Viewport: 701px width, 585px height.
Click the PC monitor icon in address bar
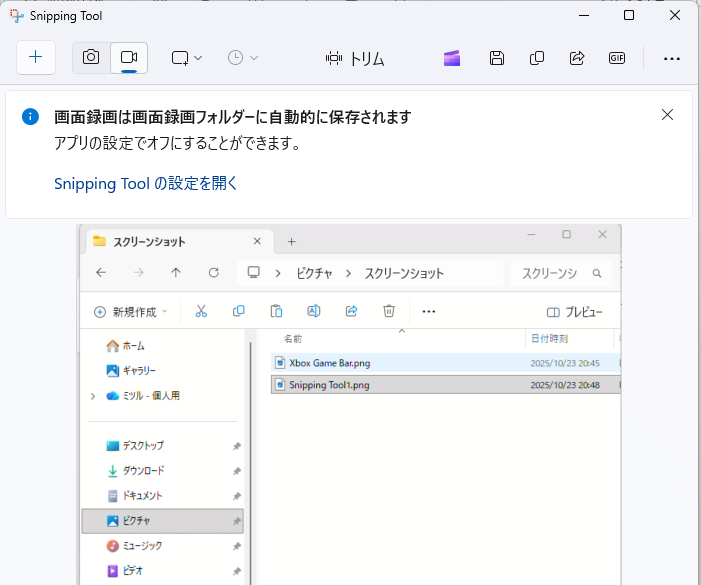tap(253, 273)
